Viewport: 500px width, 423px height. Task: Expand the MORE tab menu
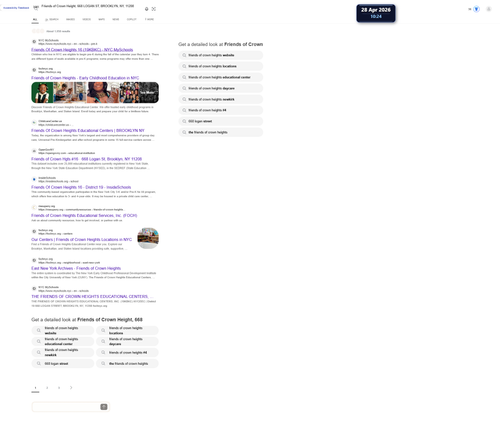149,19
